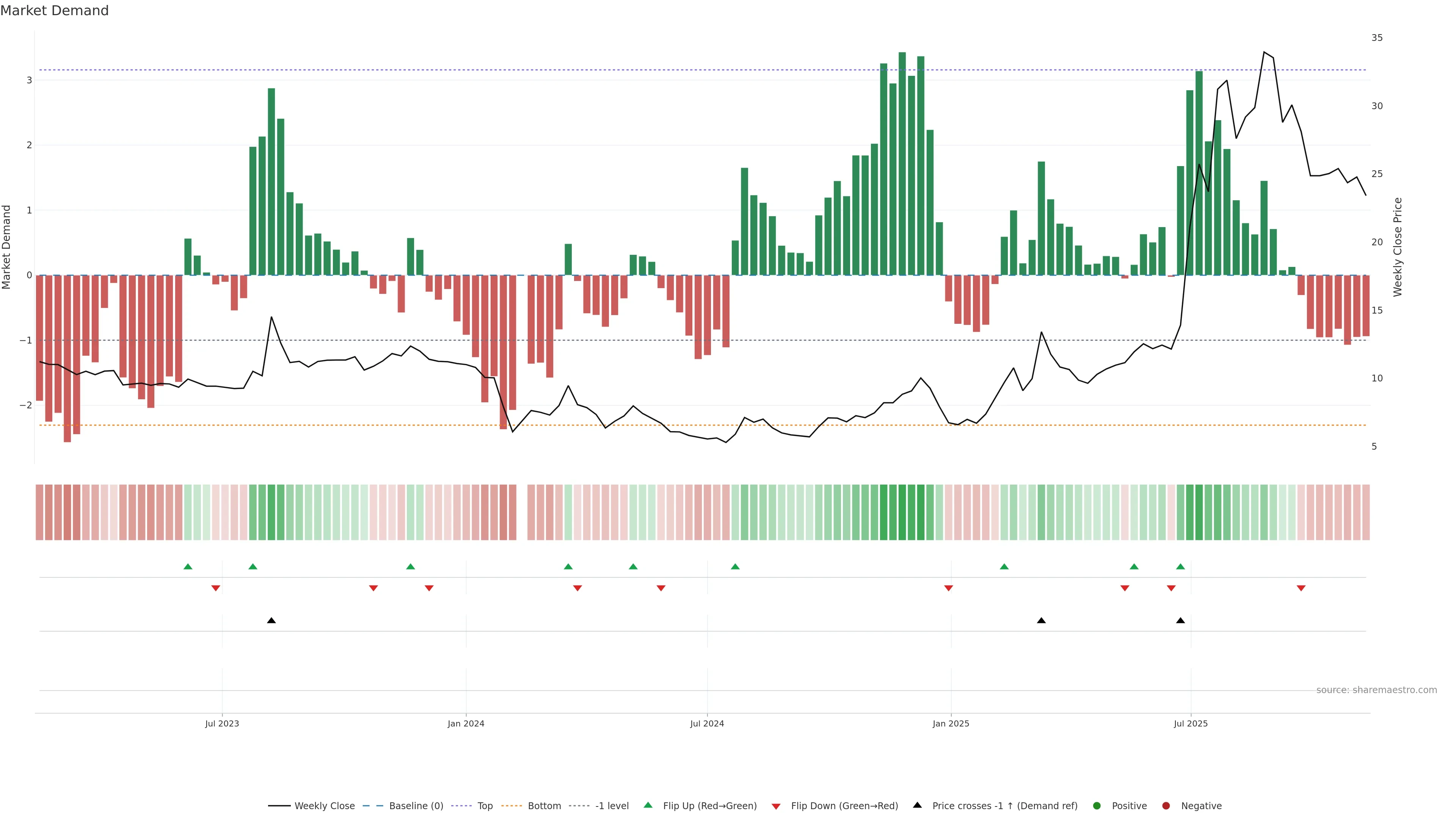Click the Flip Down red triangle legend icon
Image resolution: width=1456 pixels, height=819 pixels.
click(776, 806)
